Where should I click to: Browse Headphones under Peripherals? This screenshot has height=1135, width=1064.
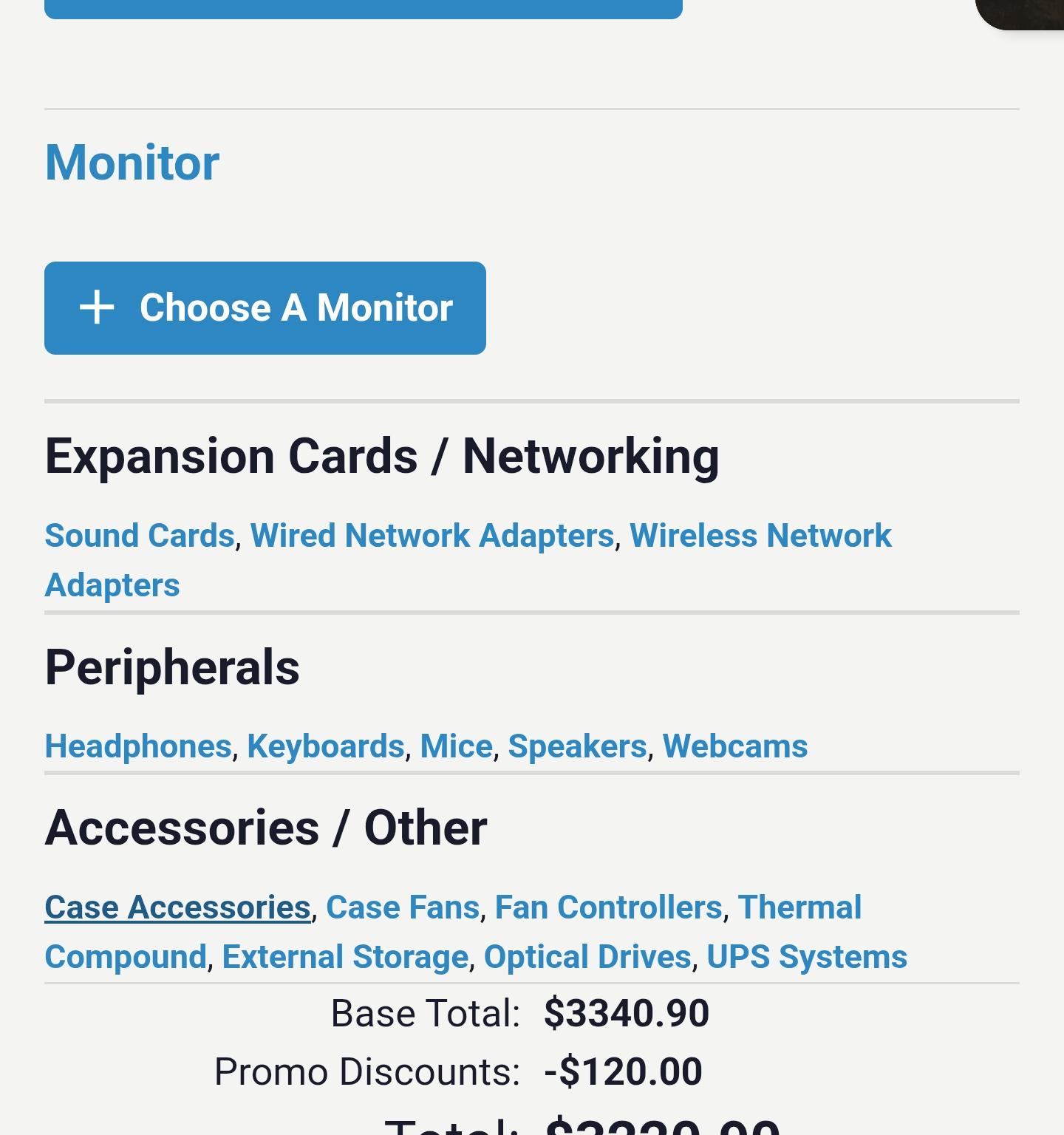coord(138,746)
